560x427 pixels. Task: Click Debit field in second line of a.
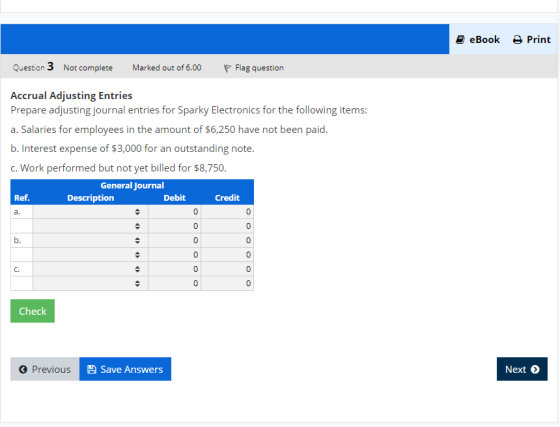pos(175,226)
